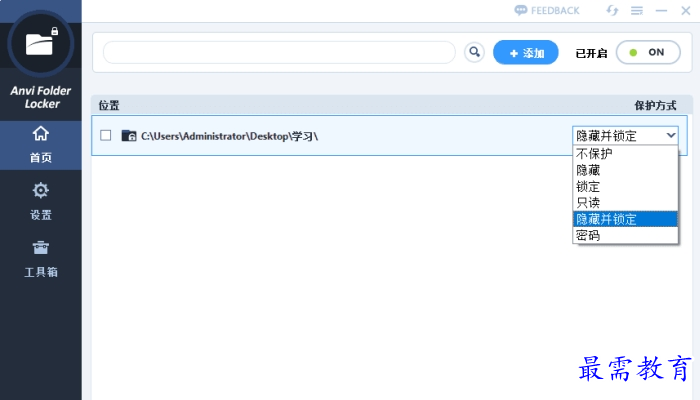Choose 只读 from the dropdown list
The image size is (700, 400).
point(625,203)
